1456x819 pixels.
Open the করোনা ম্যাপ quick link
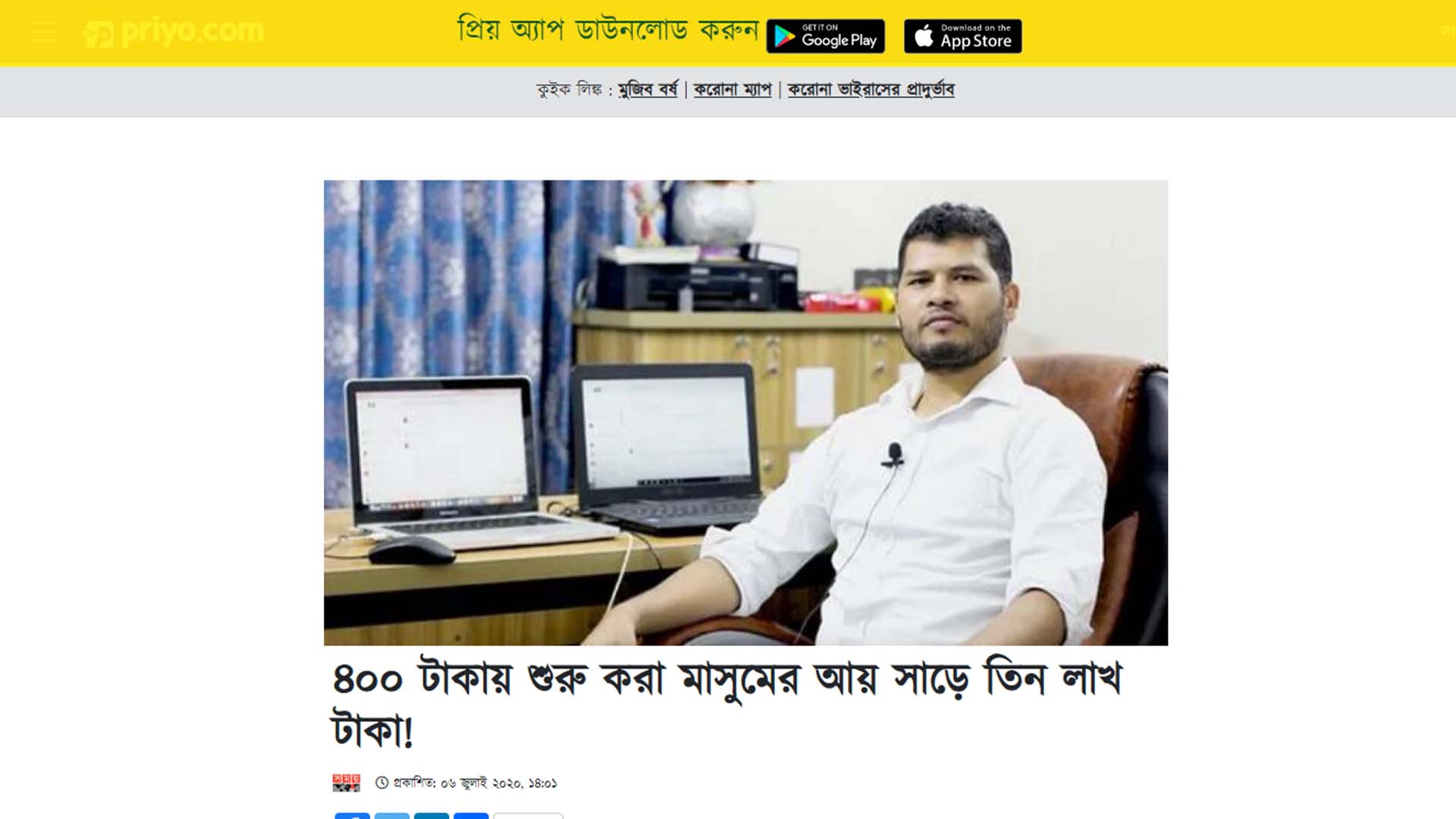pos(732,89)
